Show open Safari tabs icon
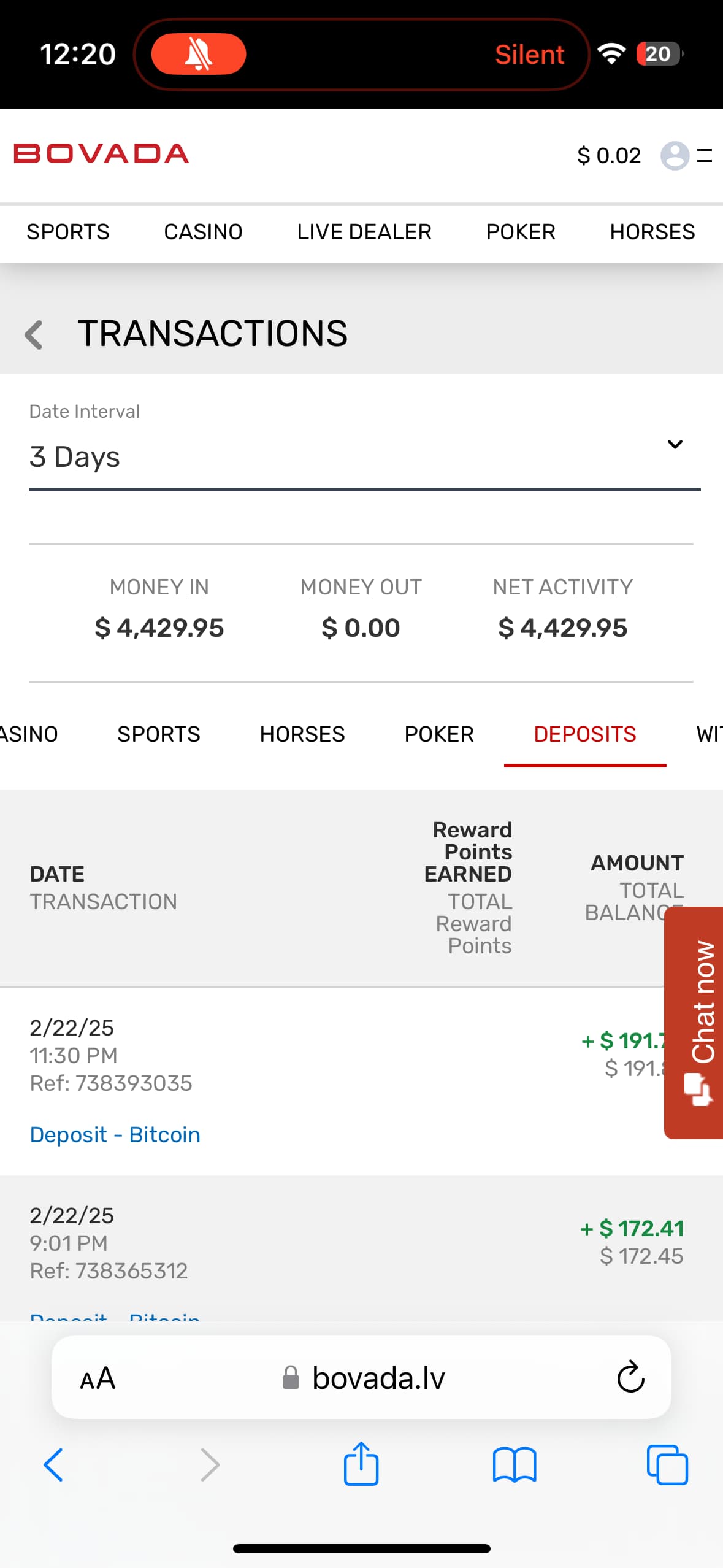 pos(667,1465)
